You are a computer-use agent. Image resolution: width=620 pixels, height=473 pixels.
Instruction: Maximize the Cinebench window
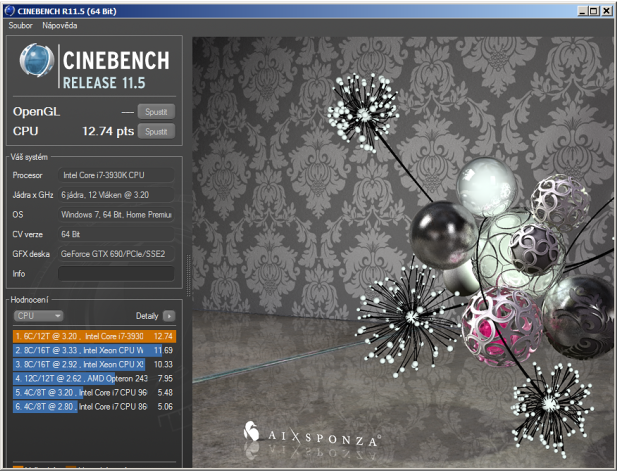(x=594, y=11)
